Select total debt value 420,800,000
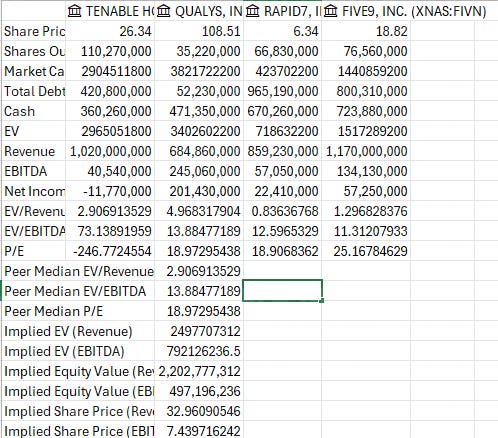498x438 pixels. (116, 91)
